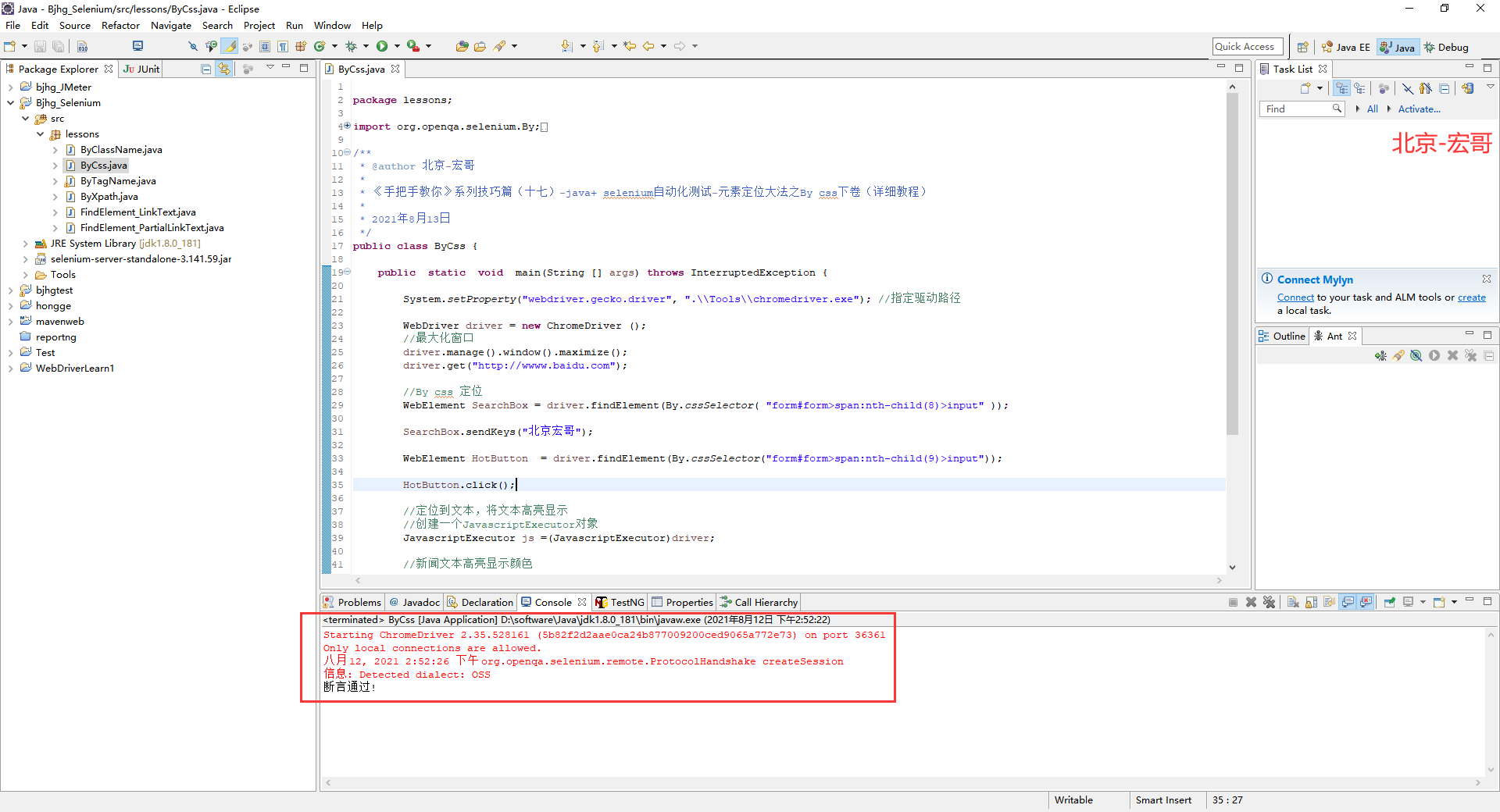Toggle Show Console When Standard Out Changes

(1348, 602)
